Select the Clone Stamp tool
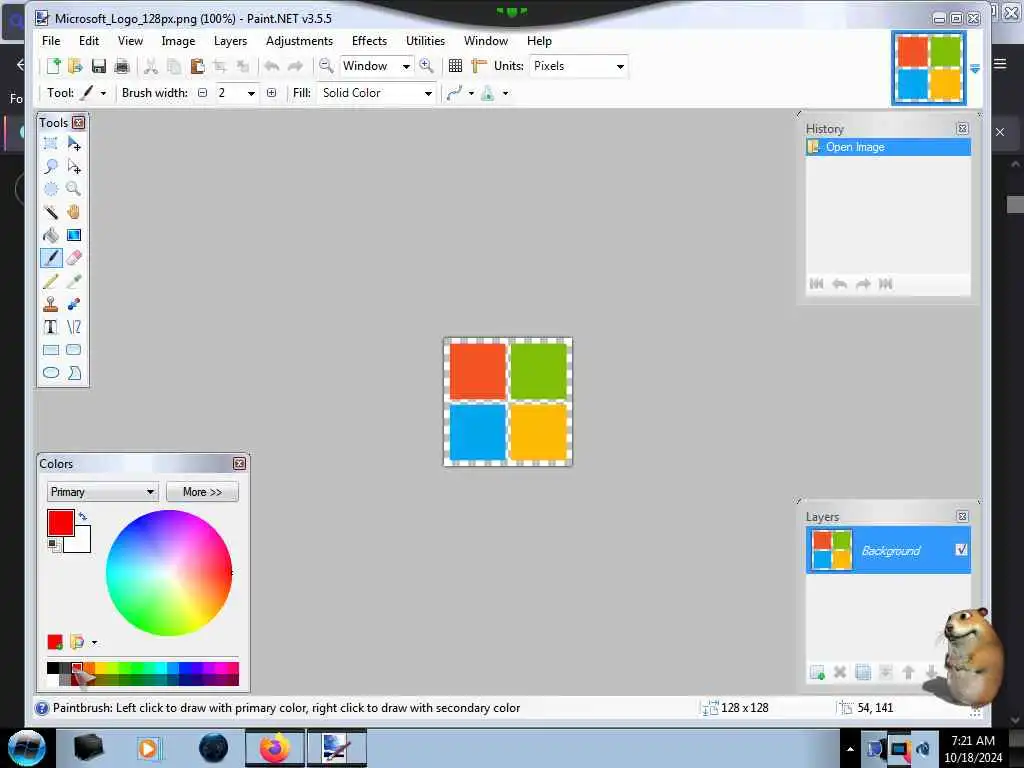 [51, 304]
